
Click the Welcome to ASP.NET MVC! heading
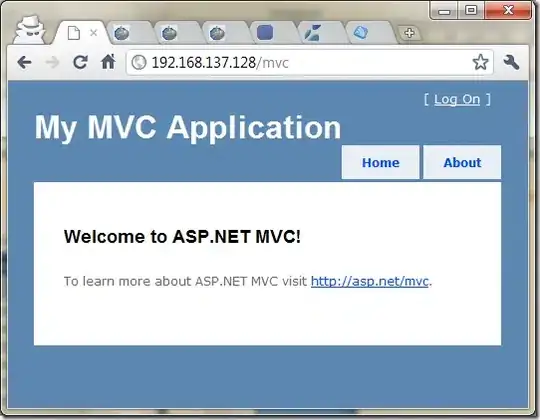tap(182, 237)
